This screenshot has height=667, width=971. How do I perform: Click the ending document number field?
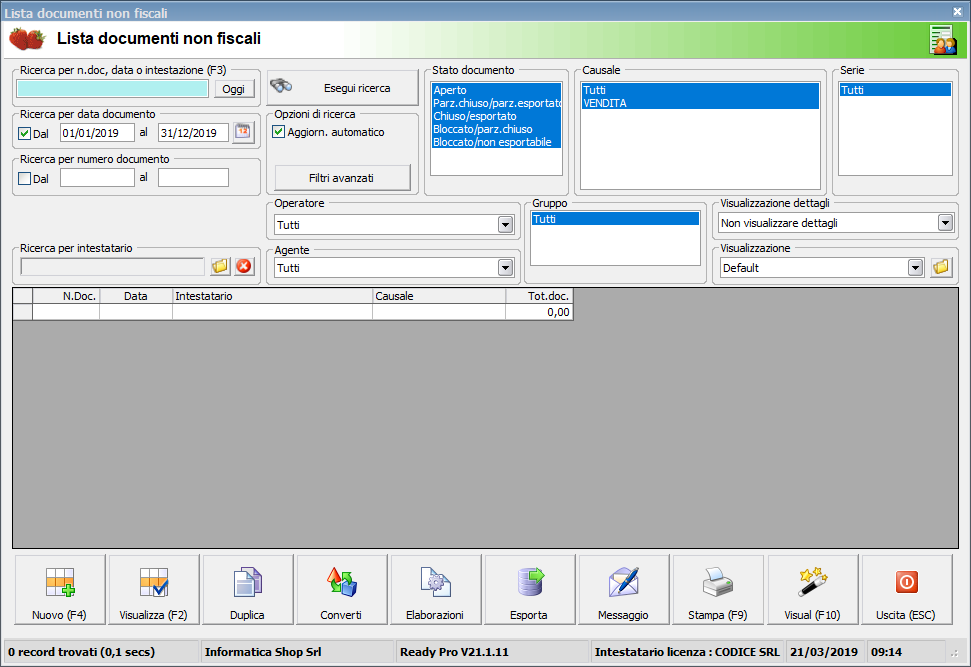click(x=193, y=178)
